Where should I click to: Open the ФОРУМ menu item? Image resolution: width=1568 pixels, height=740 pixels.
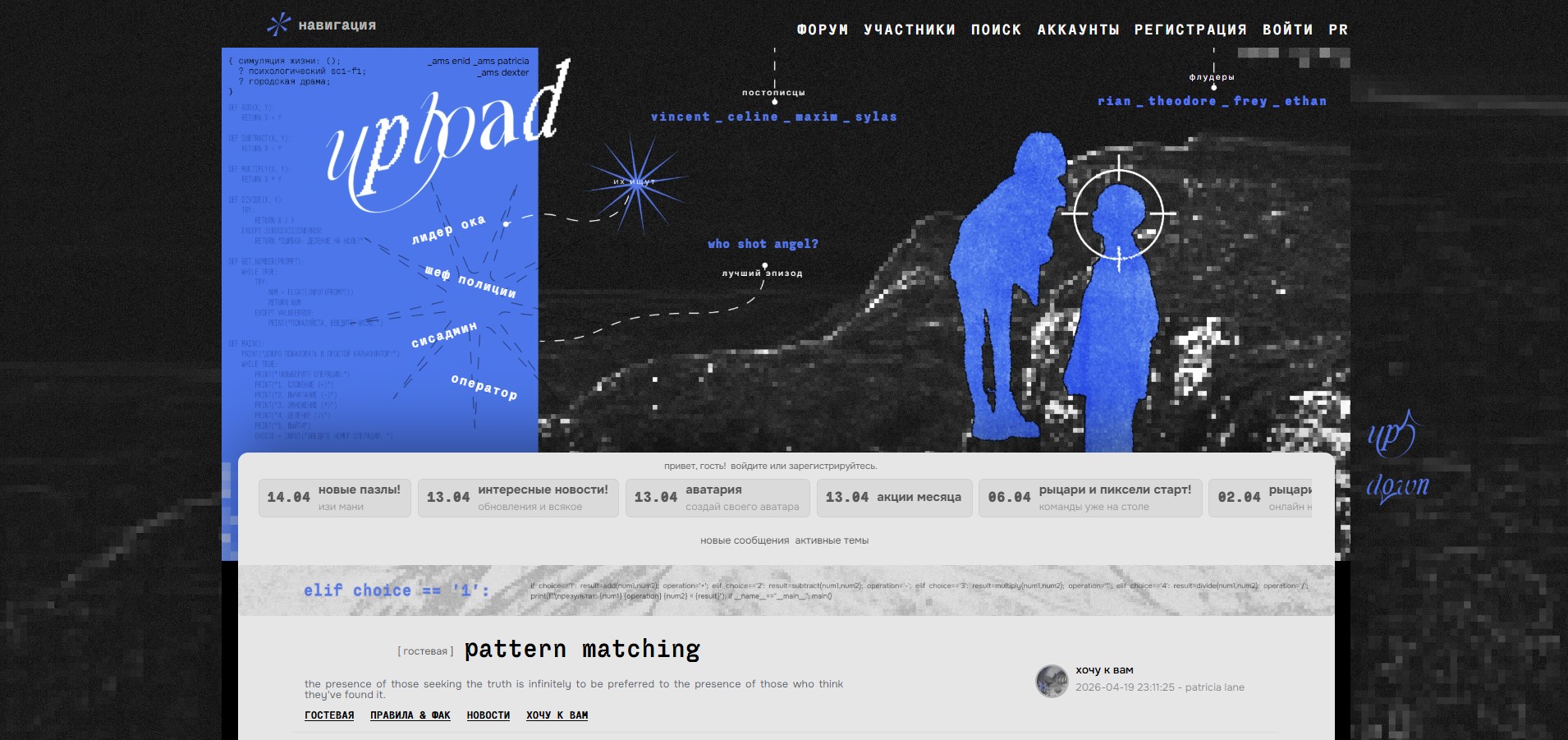[823, 30]
